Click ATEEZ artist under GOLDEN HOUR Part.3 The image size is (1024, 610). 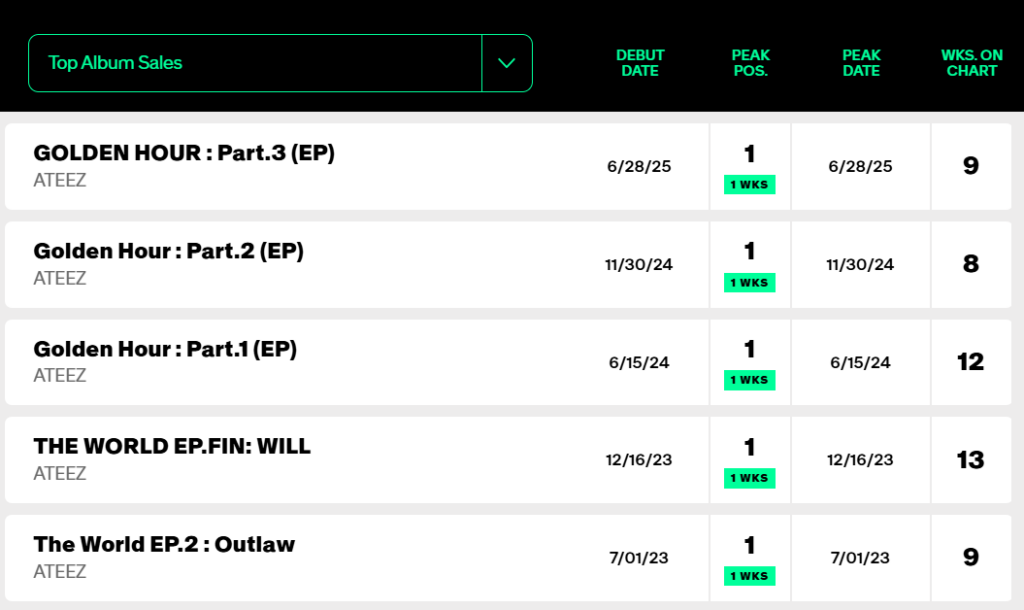60,181
